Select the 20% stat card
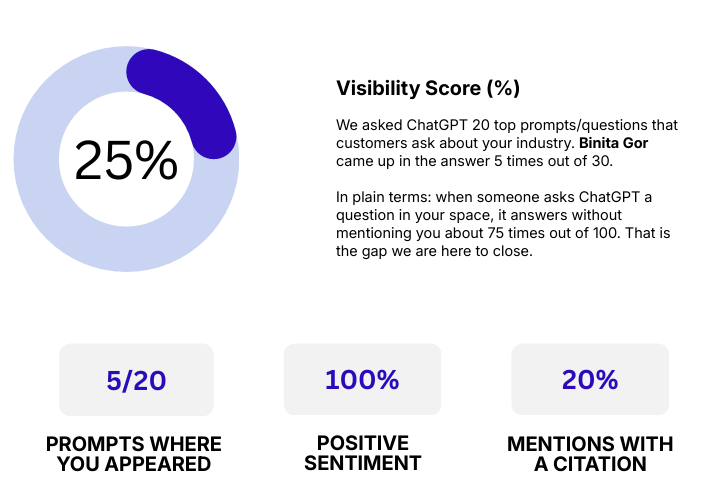The width and height of the screenshot is (720, 502). tap(590, 379)
